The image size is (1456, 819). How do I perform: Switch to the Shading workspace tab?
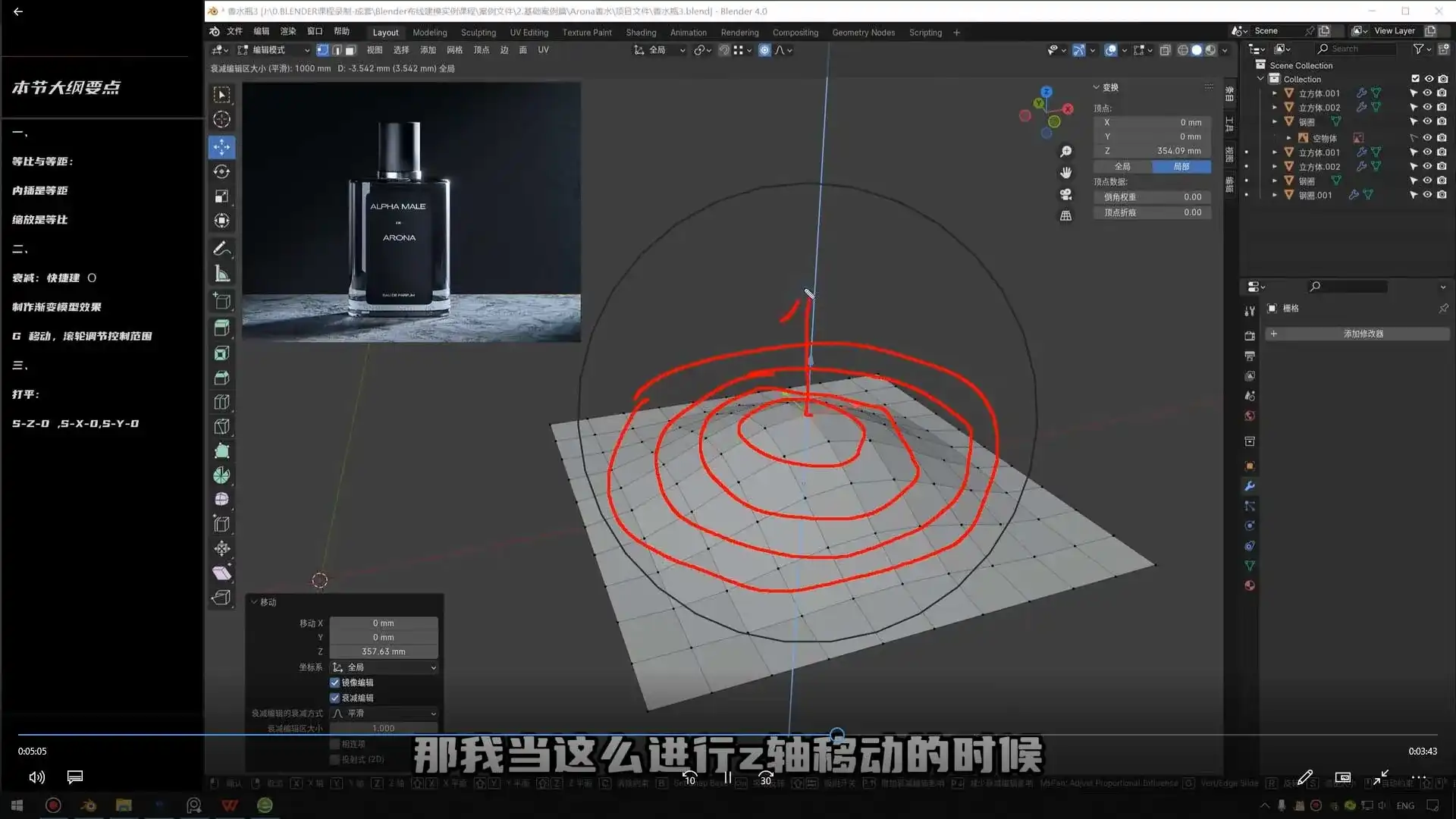pyautogui.click(x=641, y=33)
